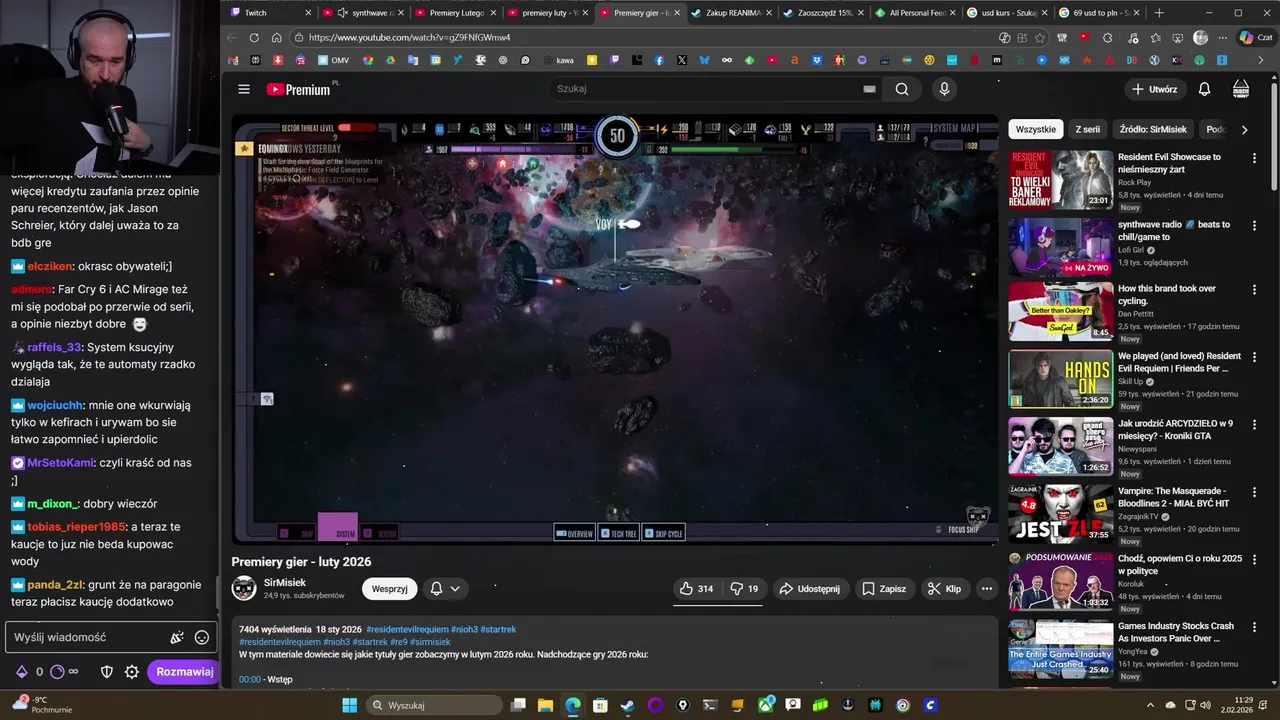Send message with the Rozmawiaj button
Viewport: 1280px width, 720px height.
pyautogui.click(x=184, y=672)
